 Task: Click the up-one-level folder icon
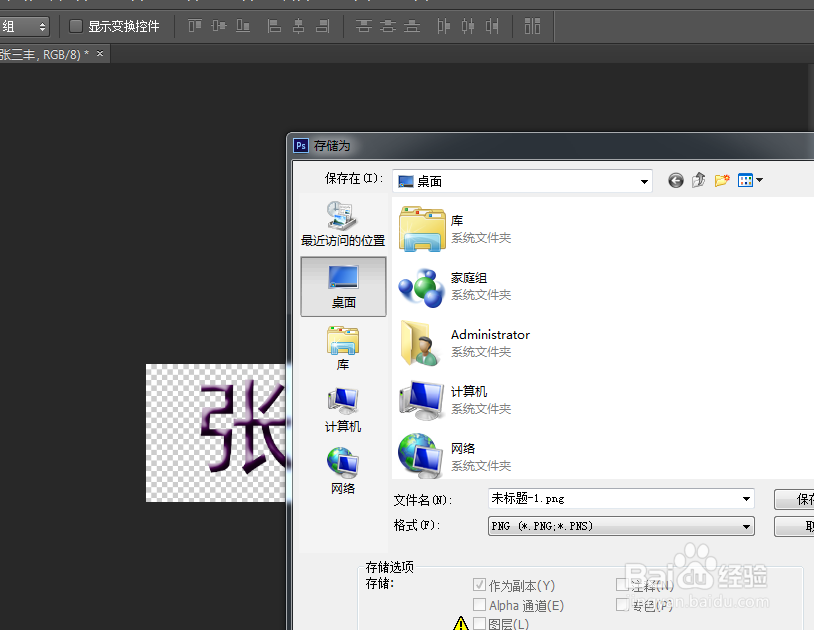point(699,180)
